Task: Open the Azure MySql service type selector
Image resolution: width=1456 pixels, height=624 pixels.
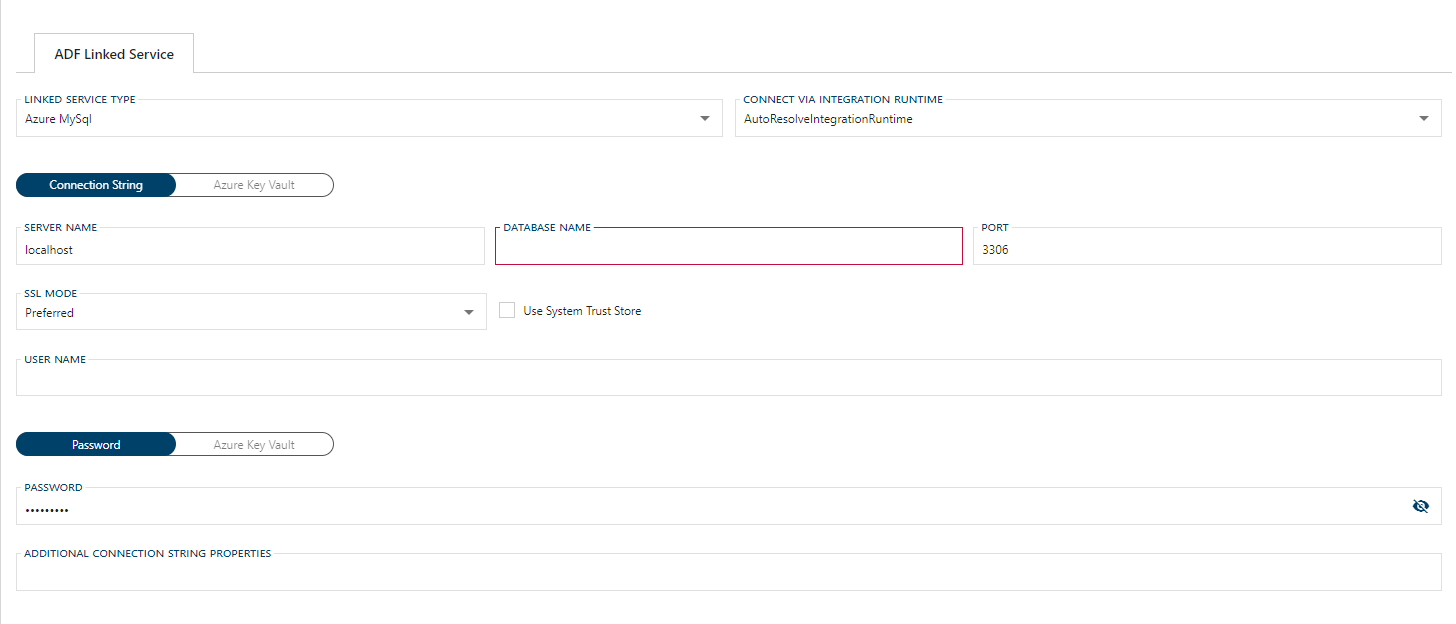Action: (370, 118)
